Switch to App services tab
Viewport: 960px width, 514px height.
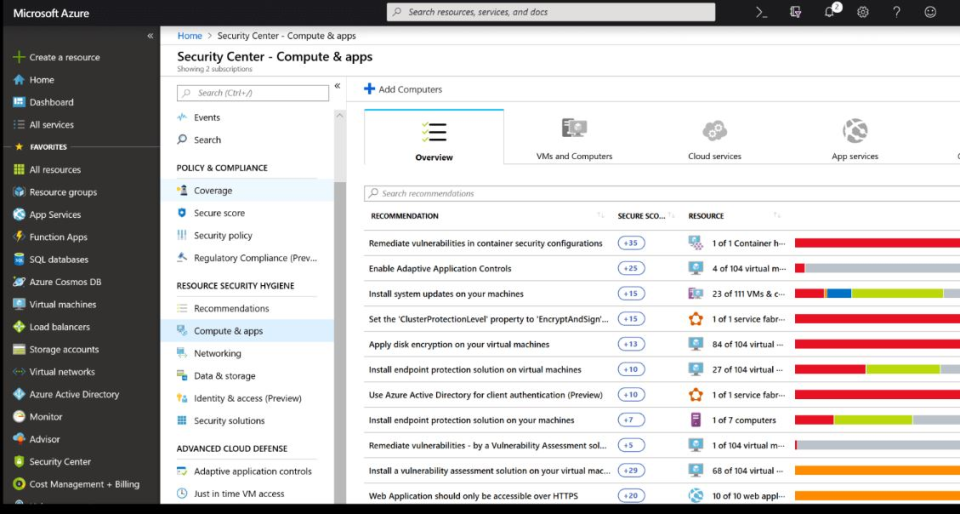point(855,137)
